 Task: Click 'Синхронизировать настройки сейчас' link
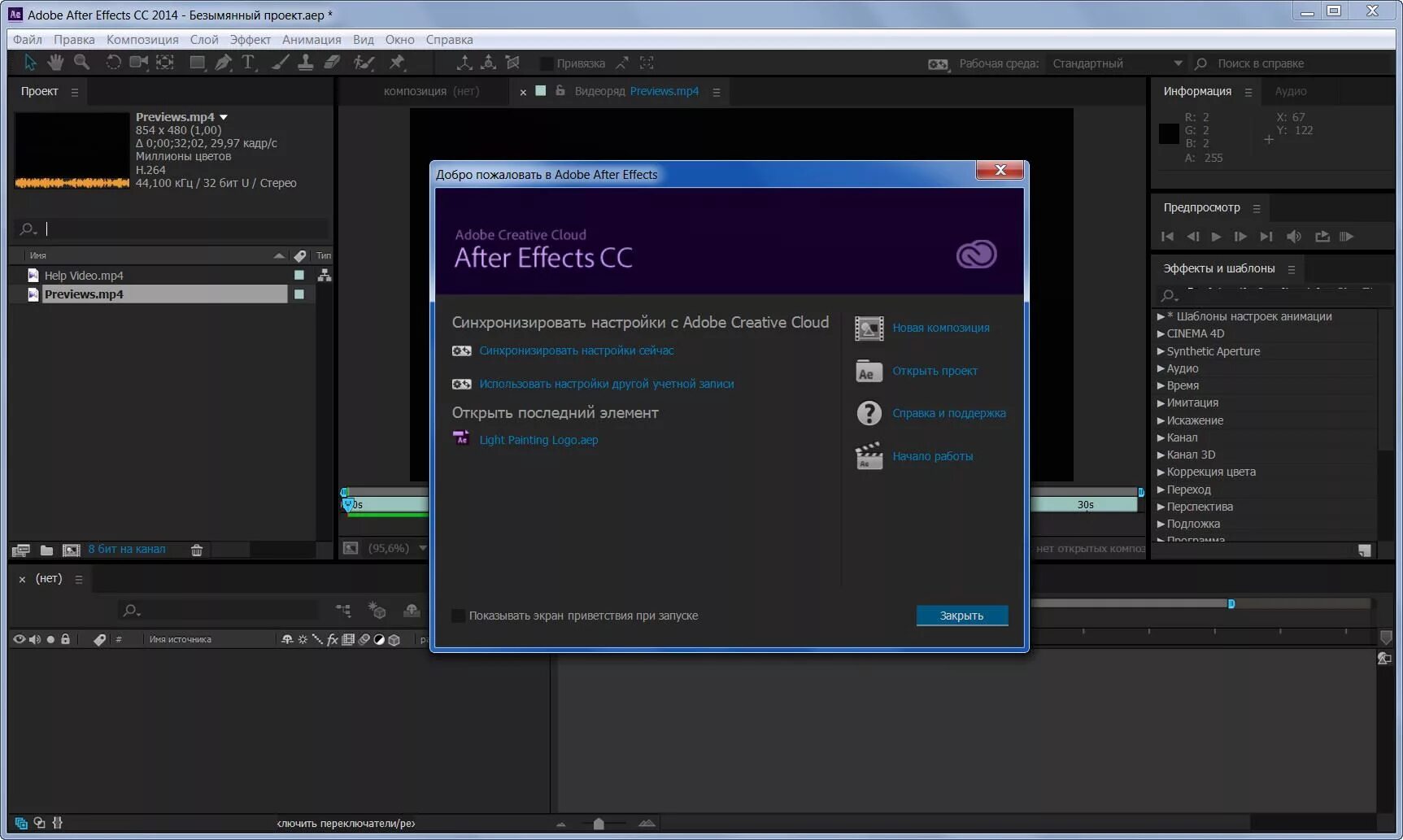[577, 350]
